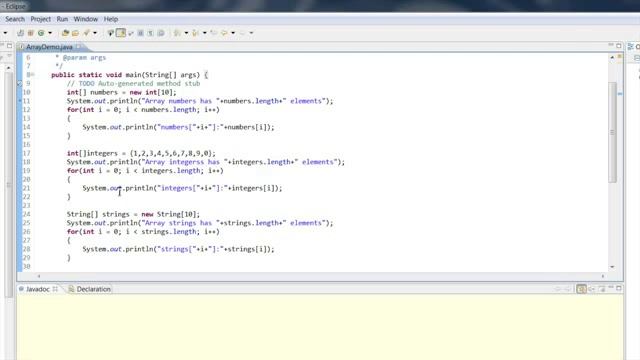The image size is (640, 360).
Task: Minimize the Javadoc view panel
Action: [x=611, y=287]
